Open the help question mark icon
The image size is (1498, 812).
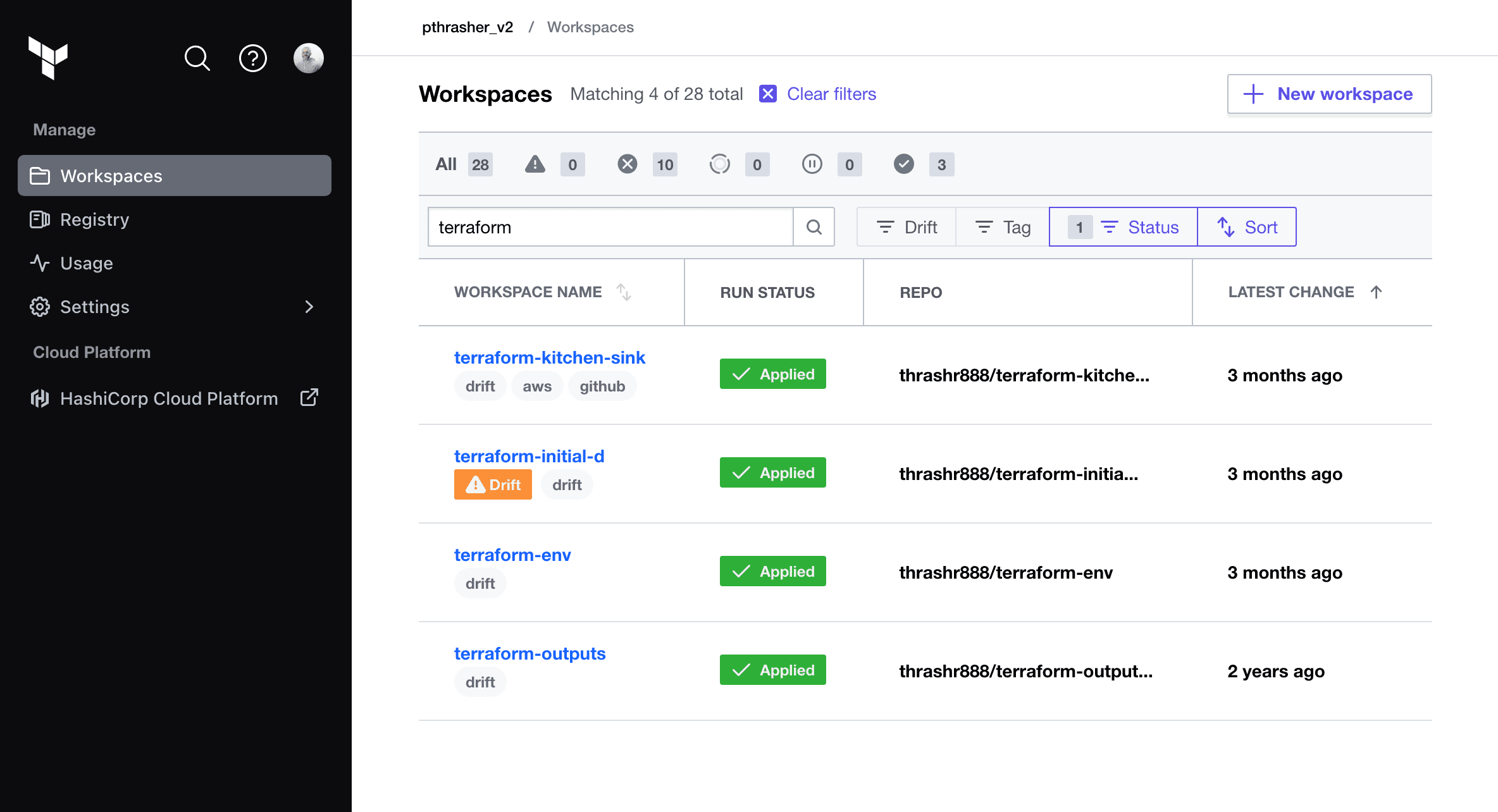coord(252,58)
